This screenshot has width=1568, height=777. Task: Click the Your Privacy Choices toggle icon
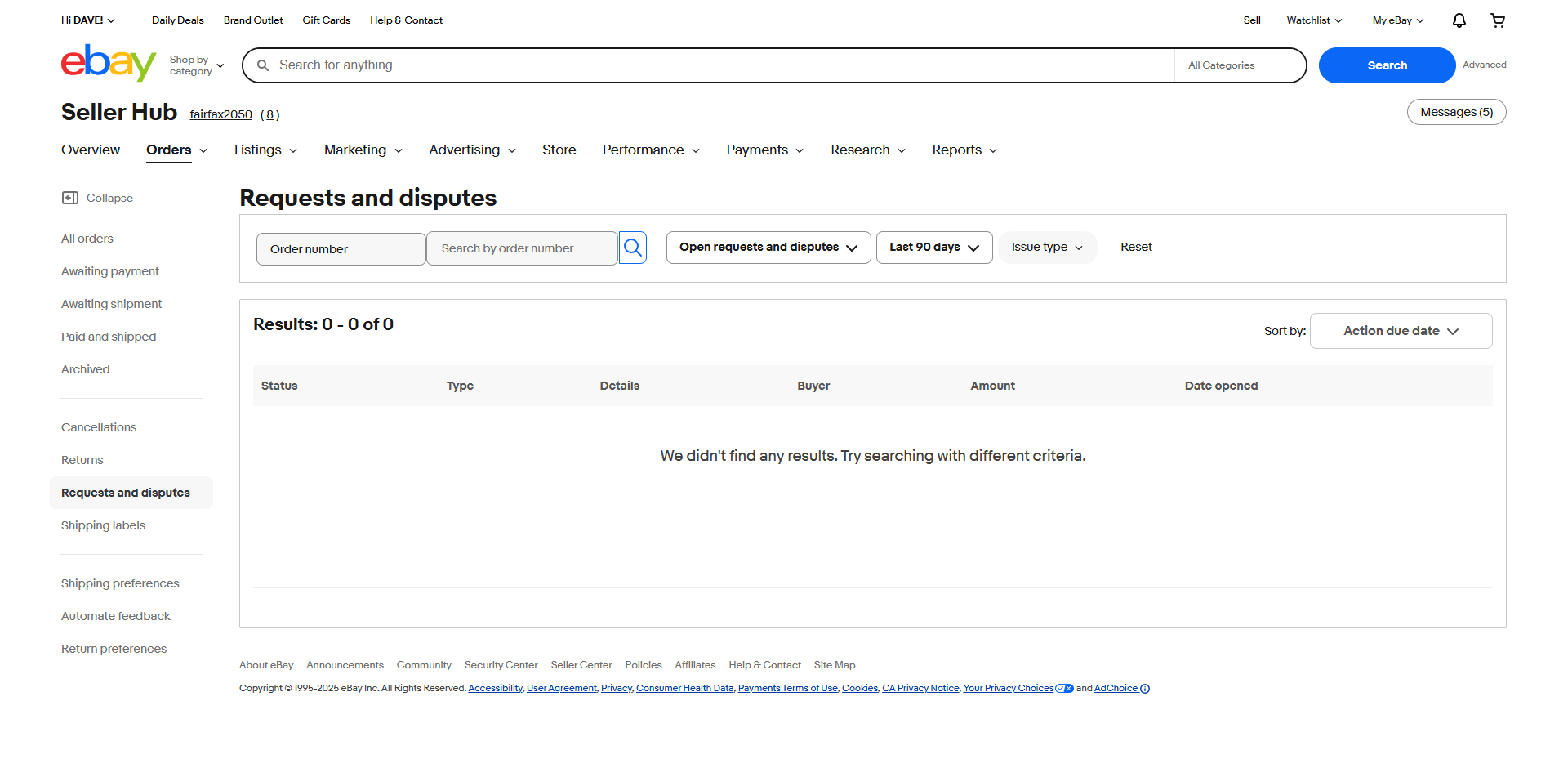(1064, 689)
